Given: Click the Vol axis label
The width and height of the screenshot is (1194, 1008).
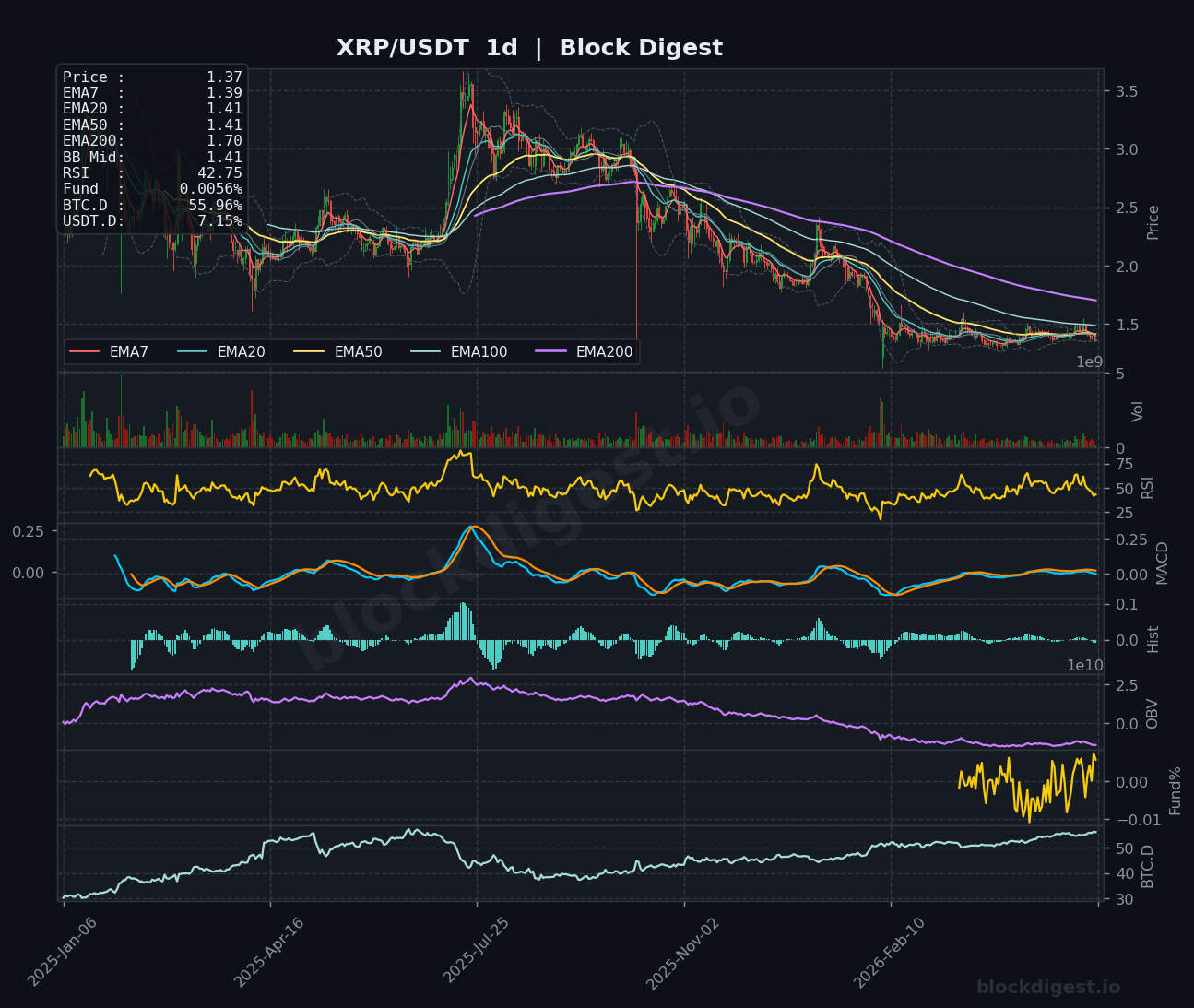Looking at the screenshot, I should [x=1138, y=411].
